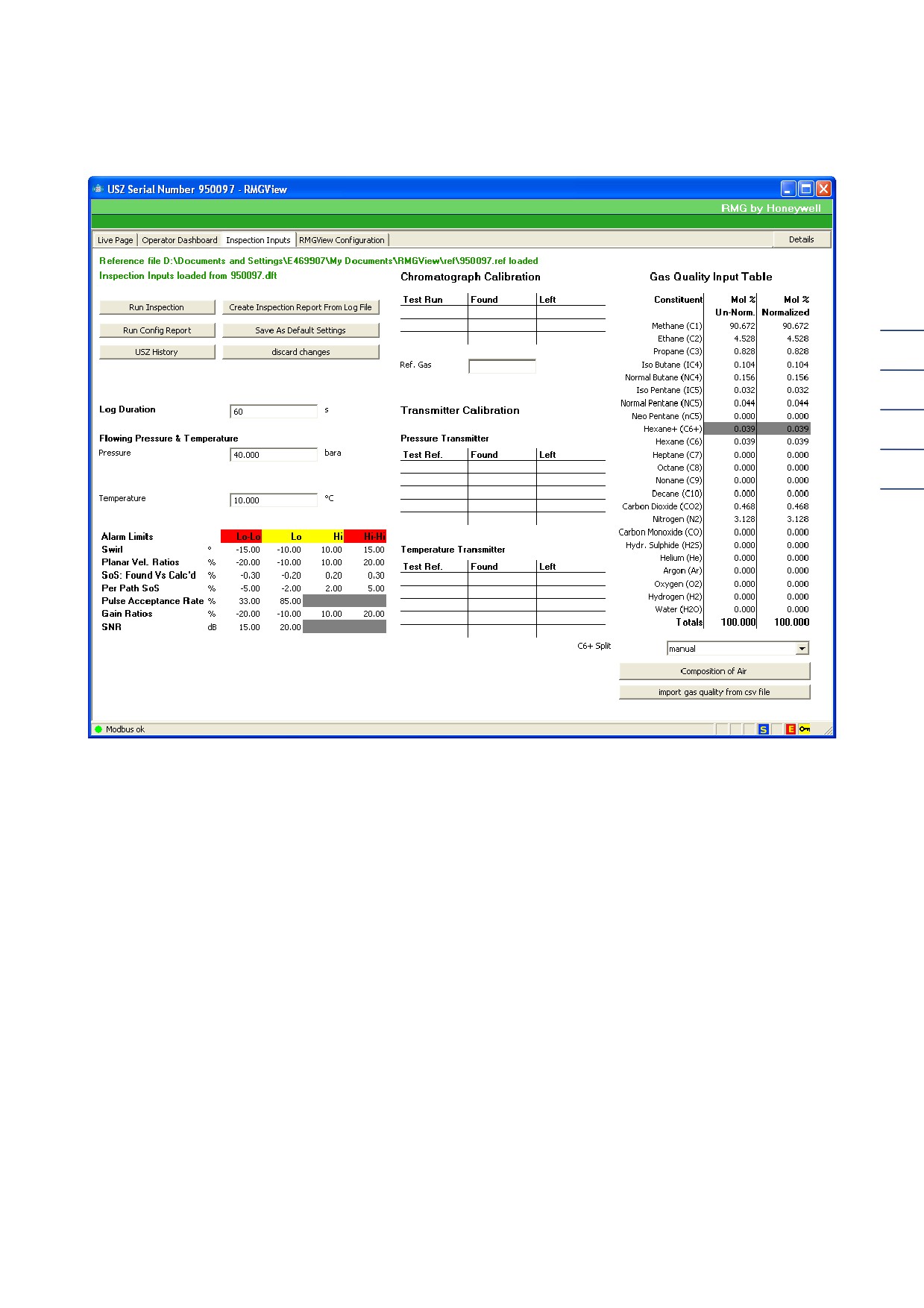The height and width of the screenshot is (1308, 924).
Task: Click the Pressure input field
Action: (274, 455)
